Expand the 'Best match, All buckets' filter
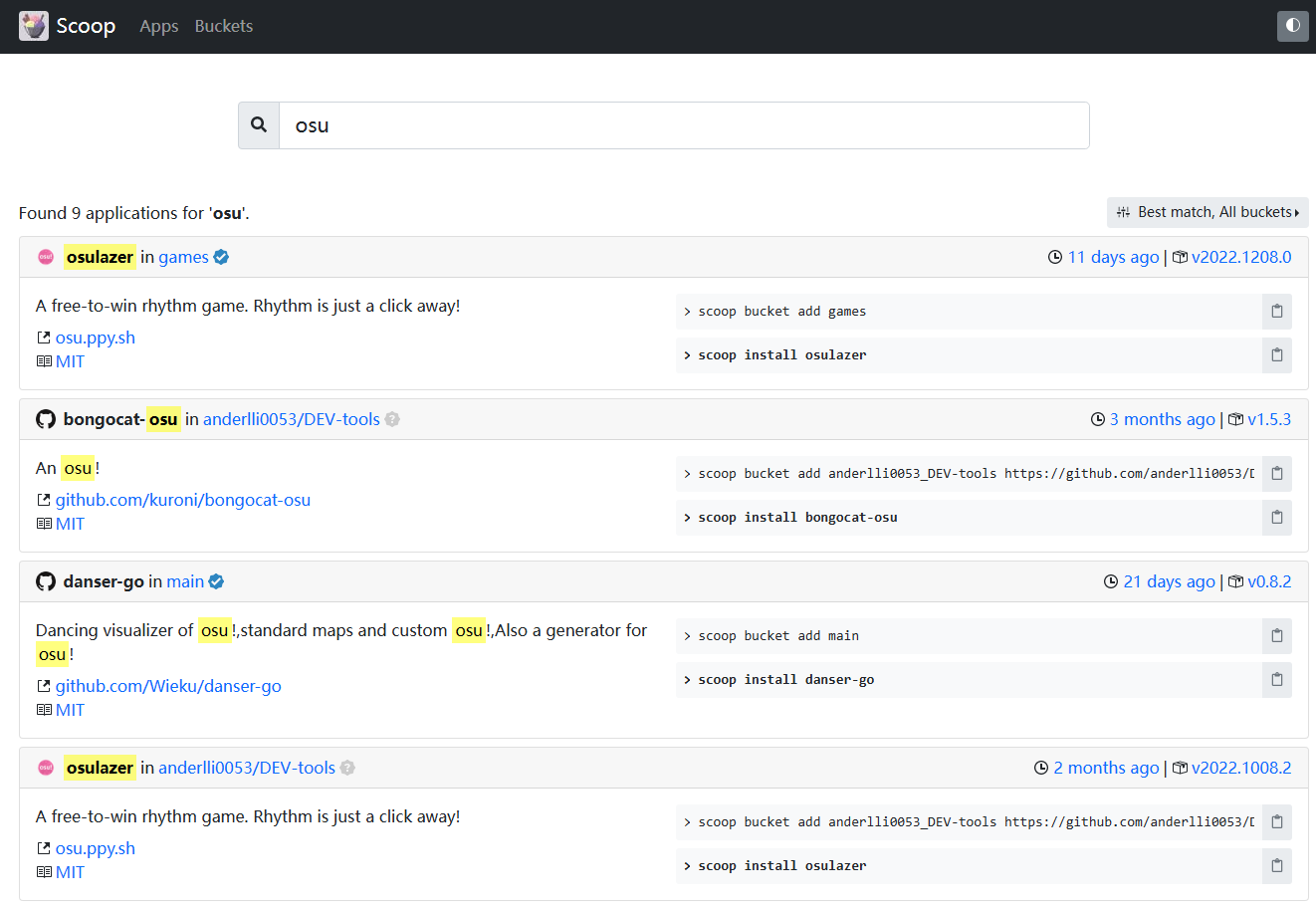This screenshot has width=1316, height=907. [x=1207, y=212]
